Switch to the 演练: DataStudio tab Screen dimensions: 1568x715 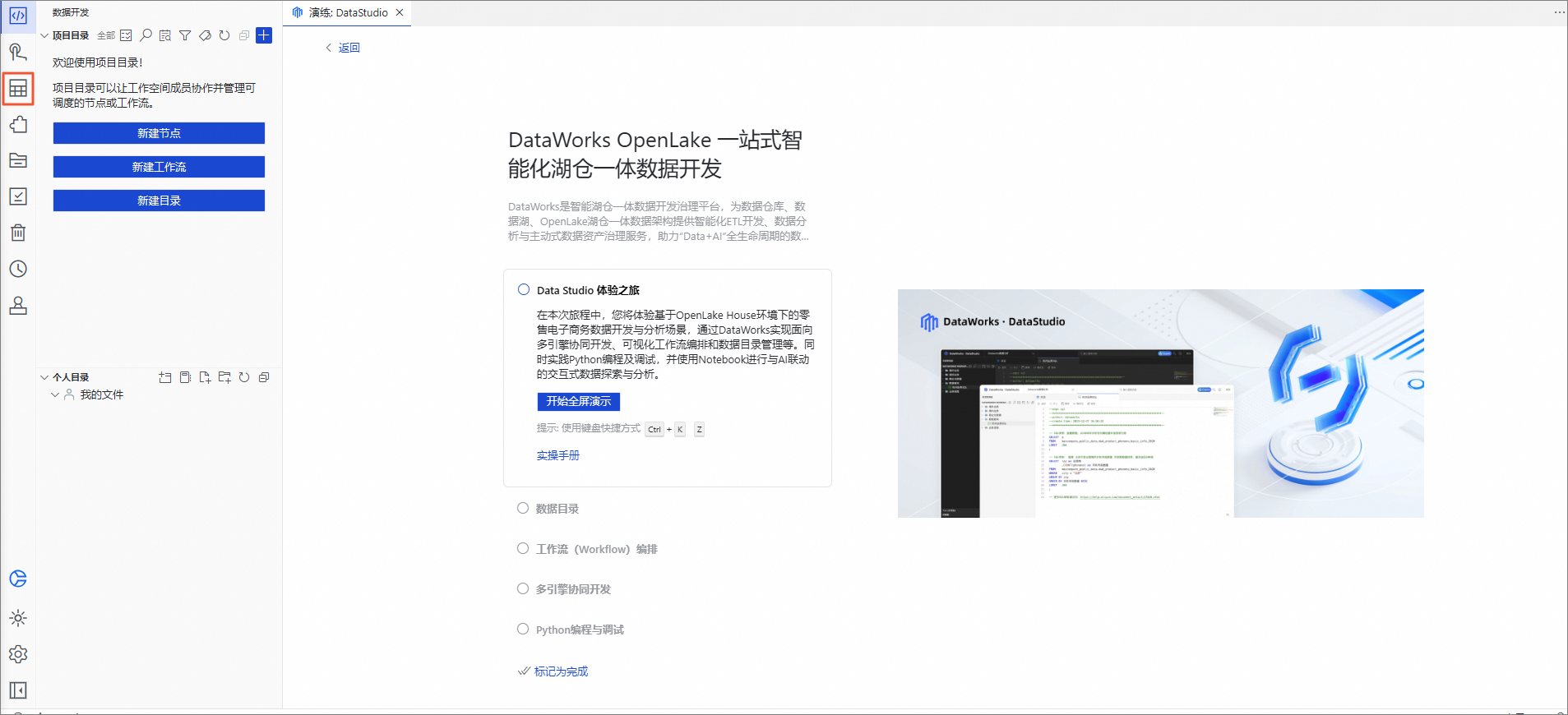[x=348, y=12]
